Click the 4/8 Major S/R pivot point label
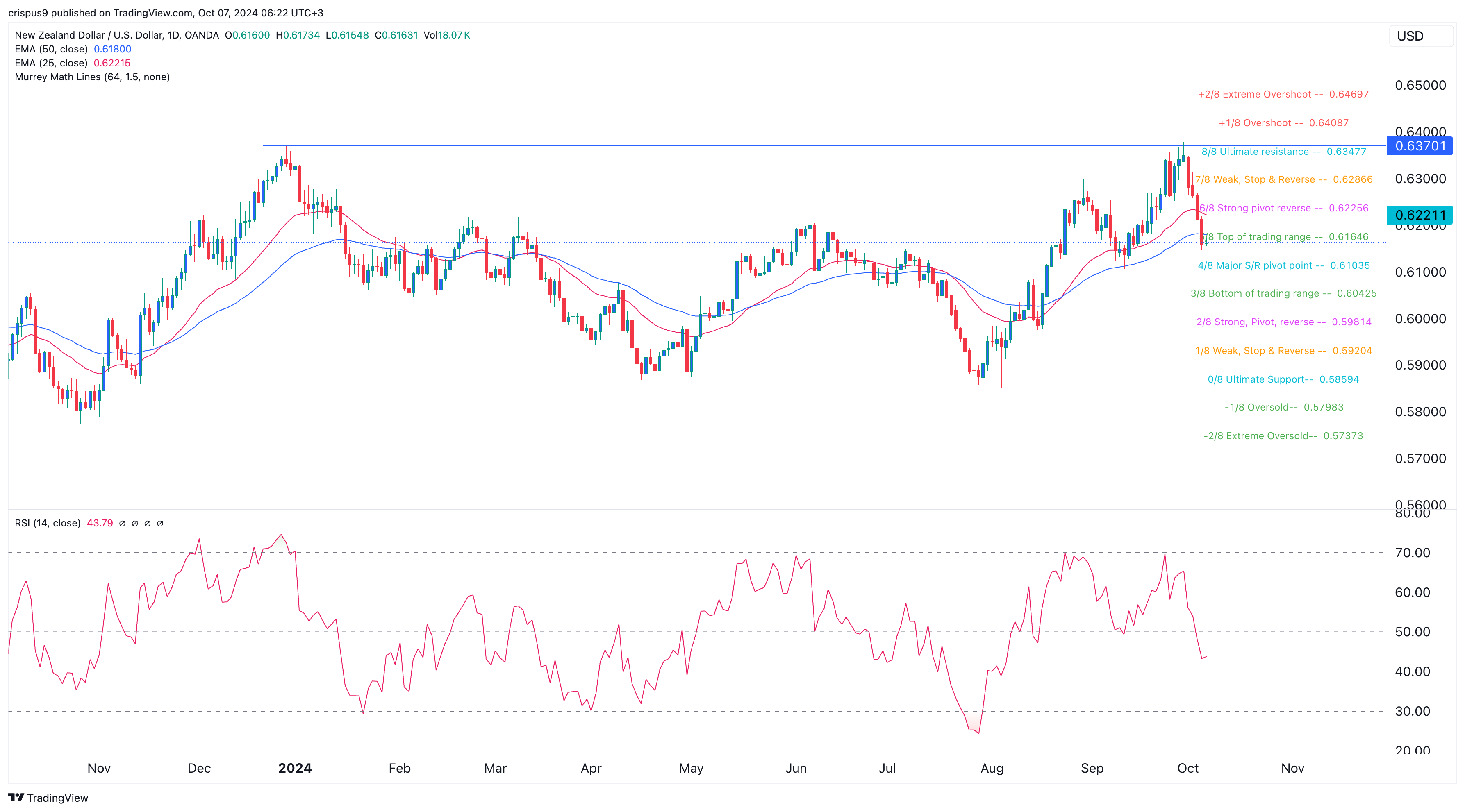Image resolution: width=1465 pixels, height=812 pixels. coord(1283,265)
